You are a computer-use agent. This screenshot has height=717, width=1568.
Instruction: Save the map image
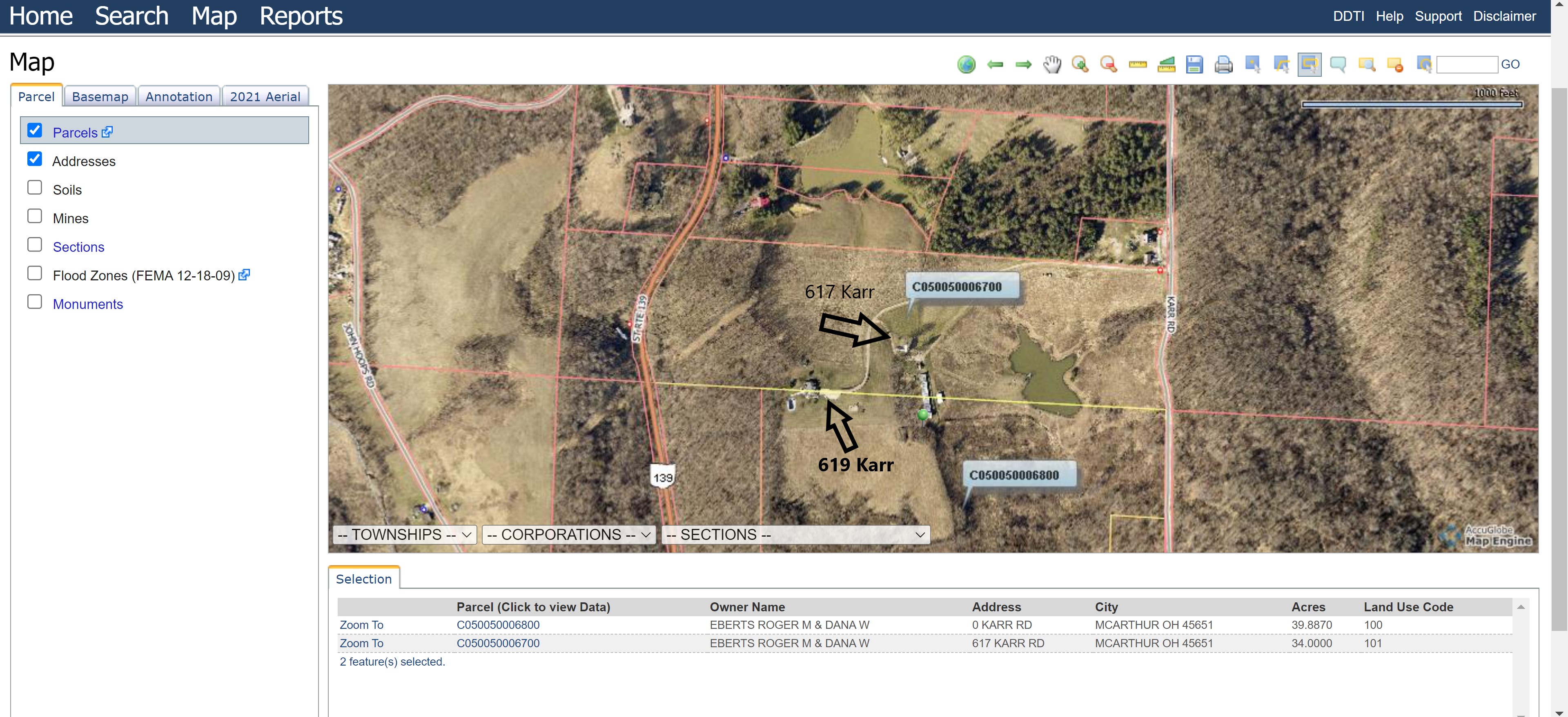point(1194,64)
